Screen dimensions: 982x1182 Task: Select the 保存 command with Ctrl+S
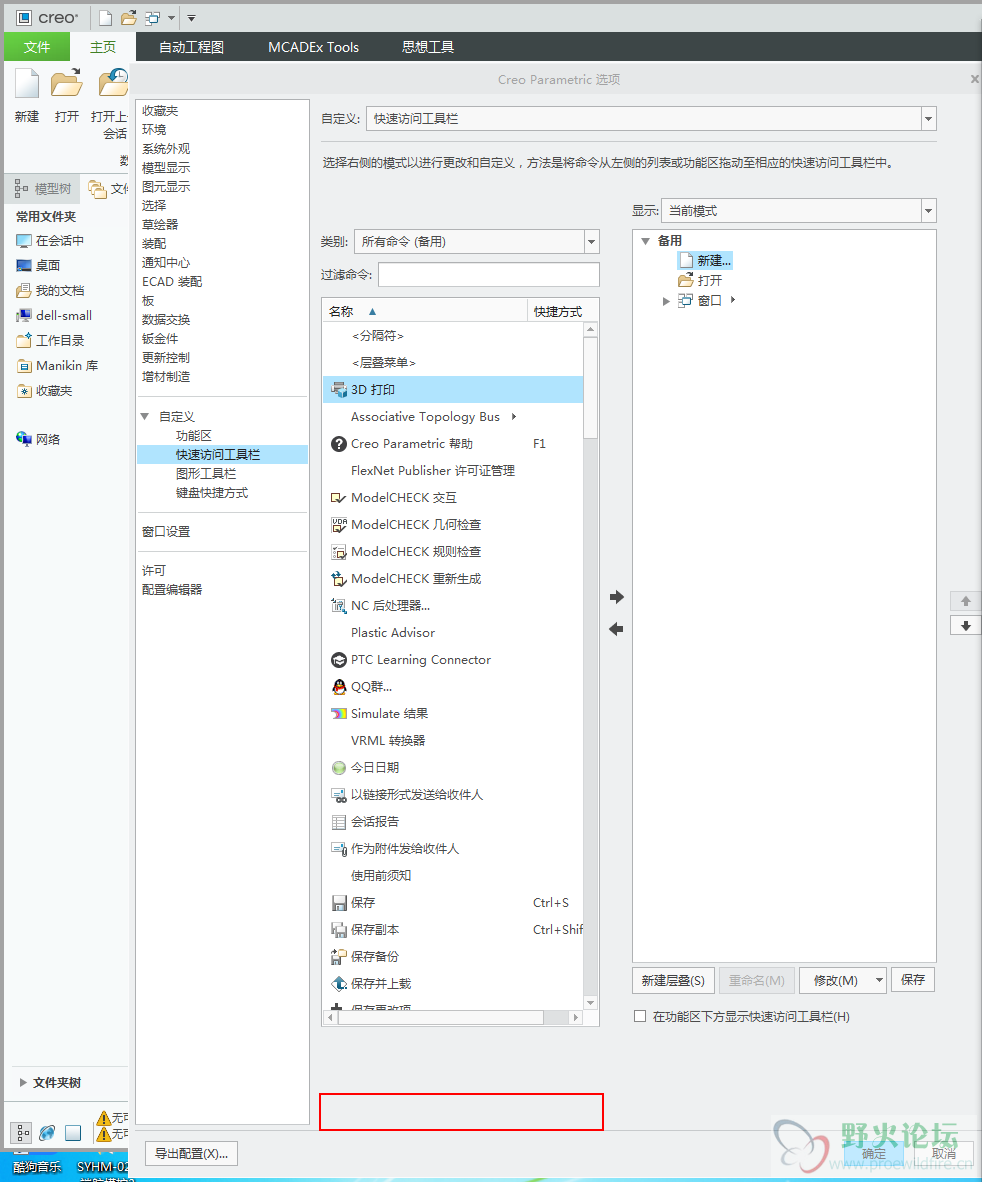click(452, 902)
